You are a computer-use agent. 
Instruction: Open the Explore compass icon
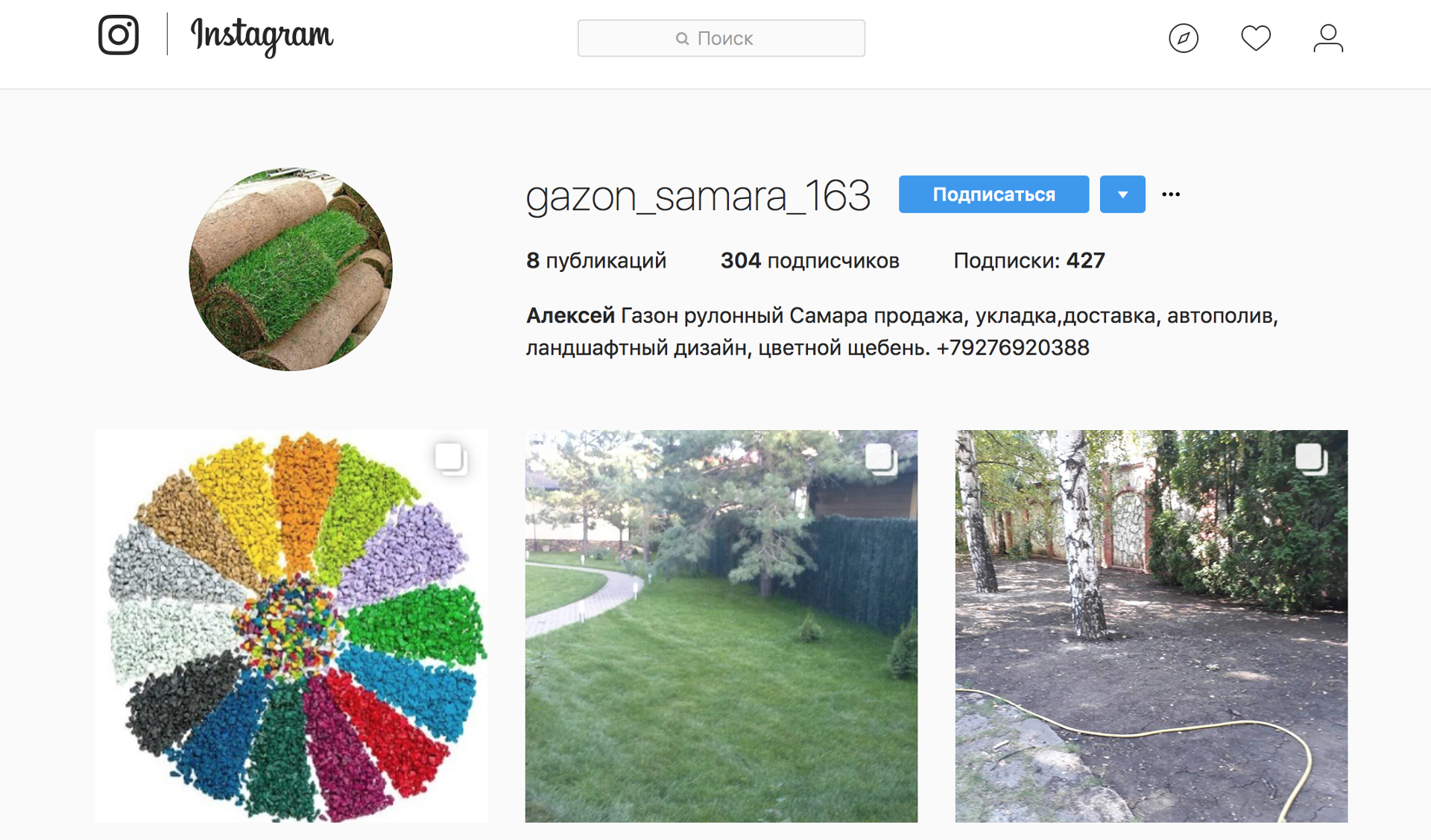(x=1184, y=38)
